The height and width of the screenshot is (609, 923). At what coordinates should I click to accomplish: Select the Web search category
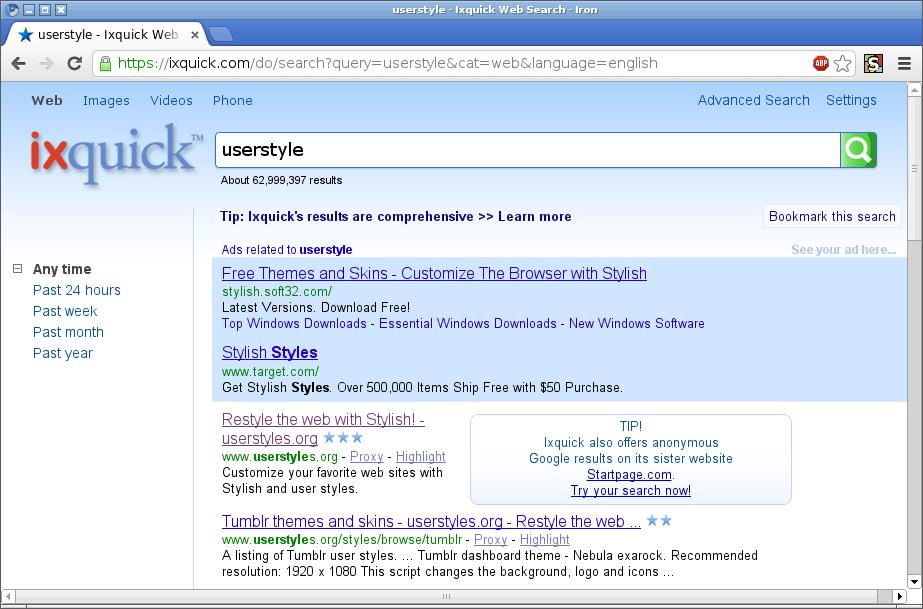(47, 101)
